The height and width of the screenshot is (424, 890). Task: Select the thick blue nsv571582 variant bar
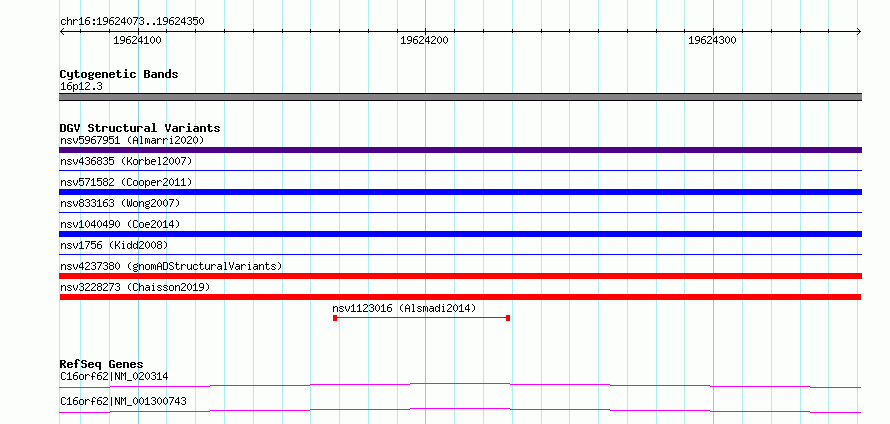[460, 192]
